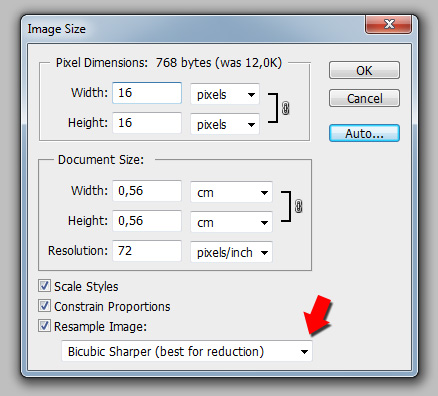This screenshot has width=438, height=396.
Task: Open the Auto... resolution dialog
Action: click(x=364, y=133)
